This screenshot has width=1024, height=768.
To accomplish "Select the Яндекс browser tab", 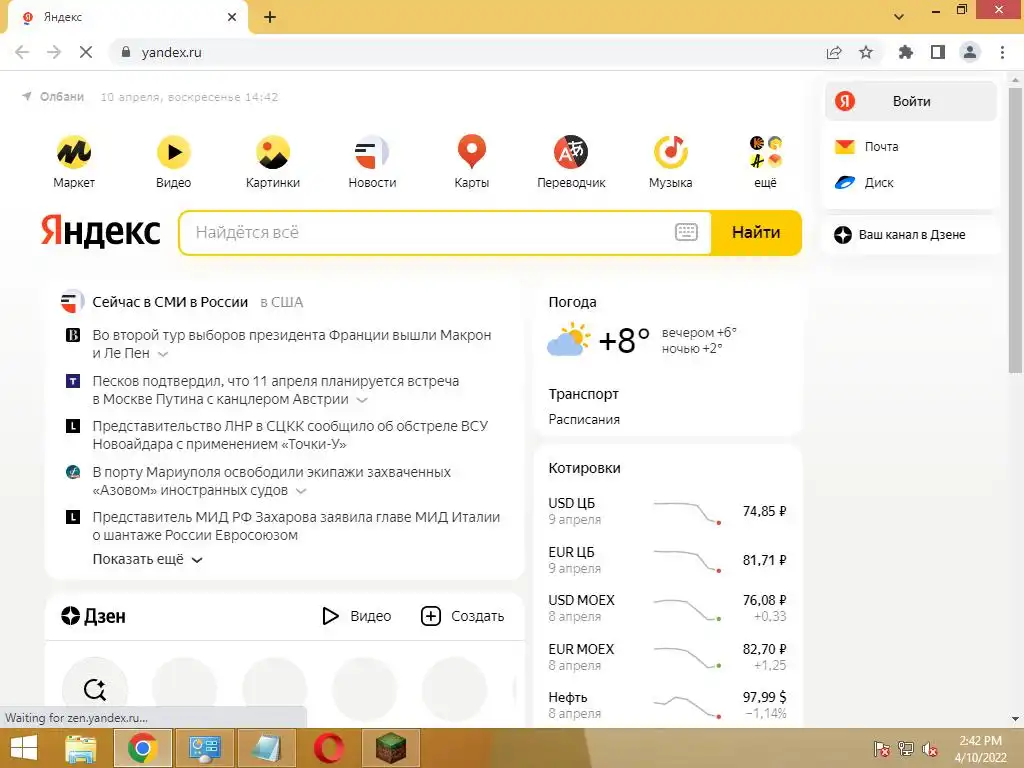I will [127, 17].
